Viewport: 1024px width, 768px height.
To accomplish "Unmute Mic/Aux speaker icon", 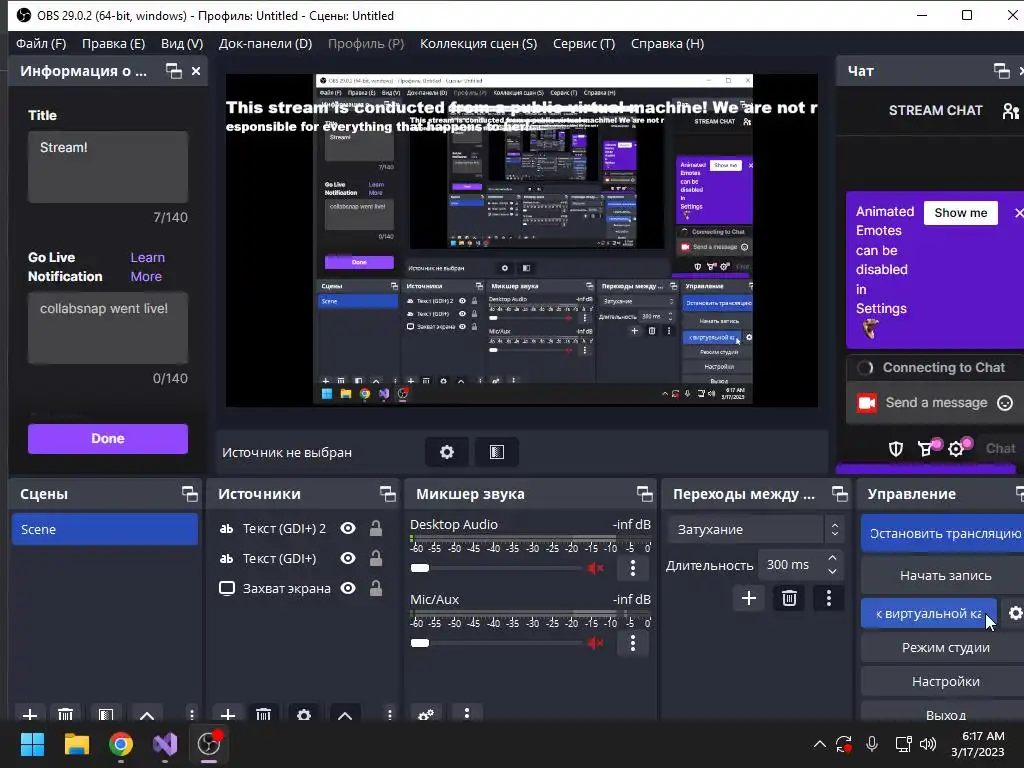I will [595, 643].
